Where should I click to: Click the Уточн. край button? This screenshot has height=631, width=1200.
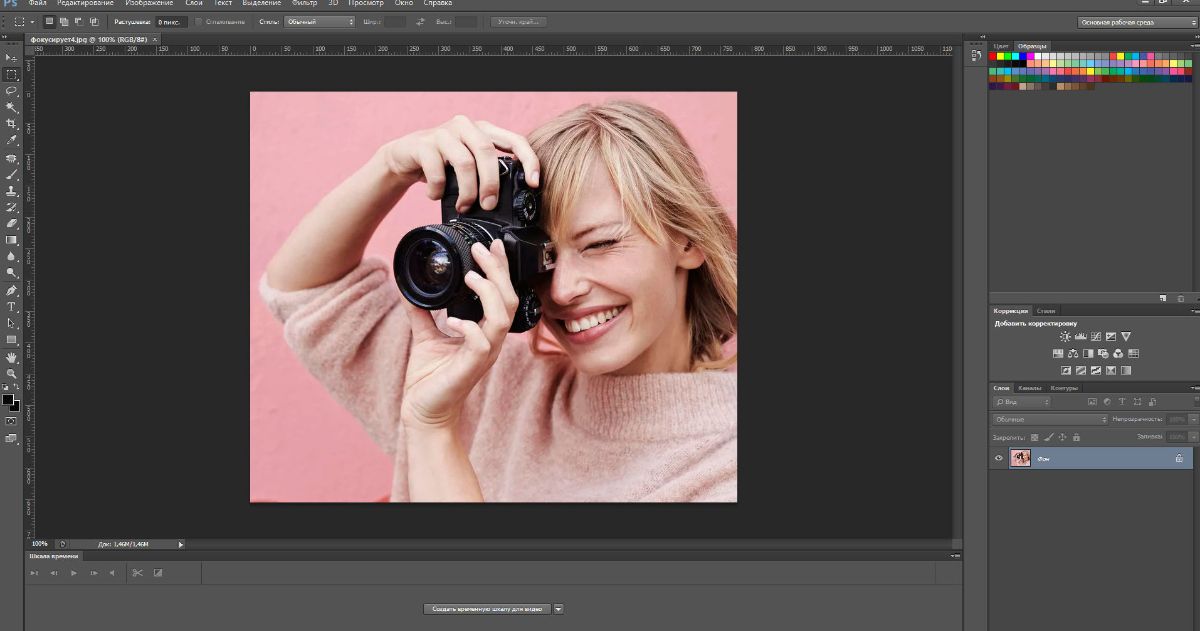point(518,21)
